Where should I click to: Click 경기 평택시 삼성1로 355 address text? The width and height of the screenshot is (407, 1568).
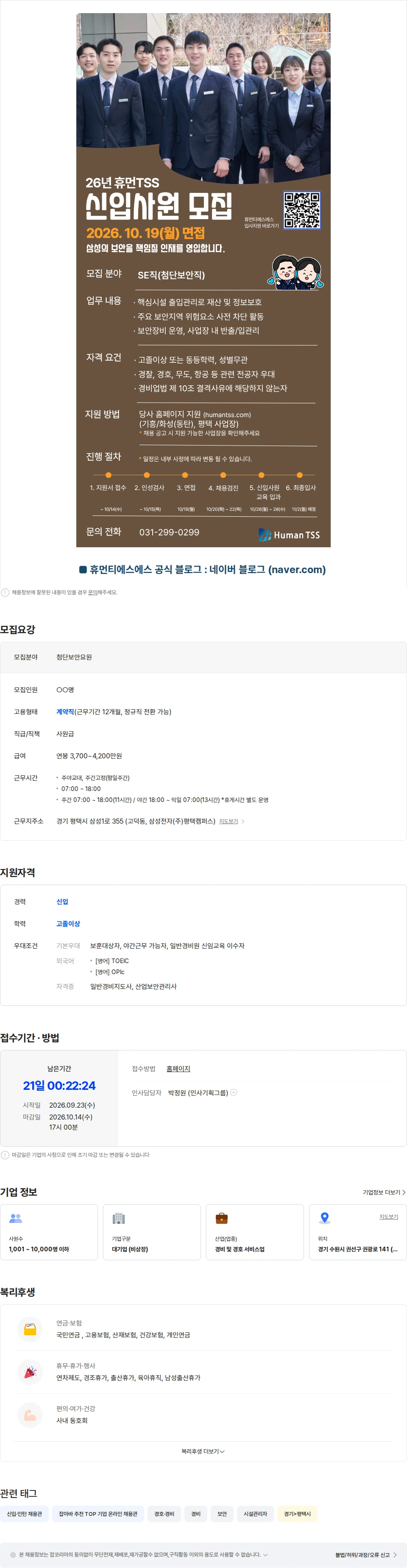coord(136,821)
